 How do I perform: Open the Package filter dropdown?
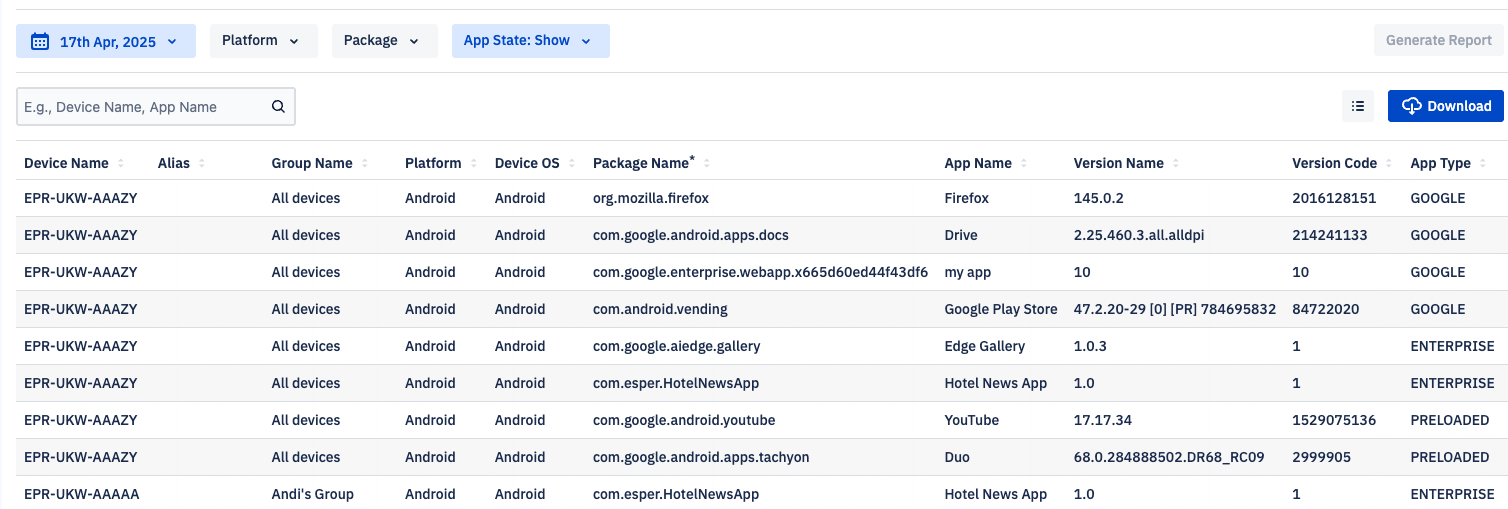coord(384,41)
